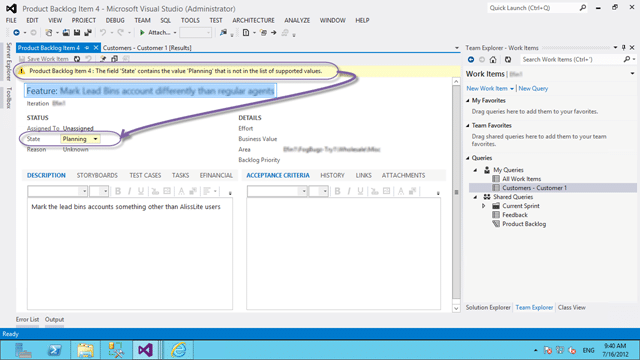The height and width of the screenshot is (360, 640).
Task: Click Bold in Acceptance Criteria toolbar
Action: pyautogui.click(x=338, y=191)
